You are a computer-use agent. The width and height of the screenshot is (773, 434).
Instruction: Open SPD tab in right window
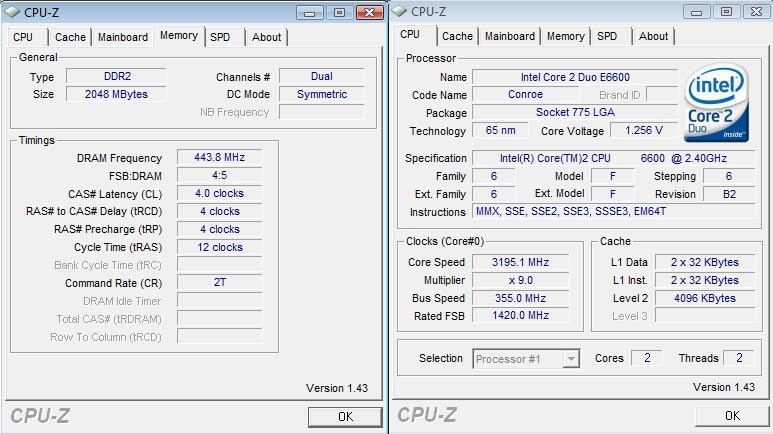click(x=607, y=36)
